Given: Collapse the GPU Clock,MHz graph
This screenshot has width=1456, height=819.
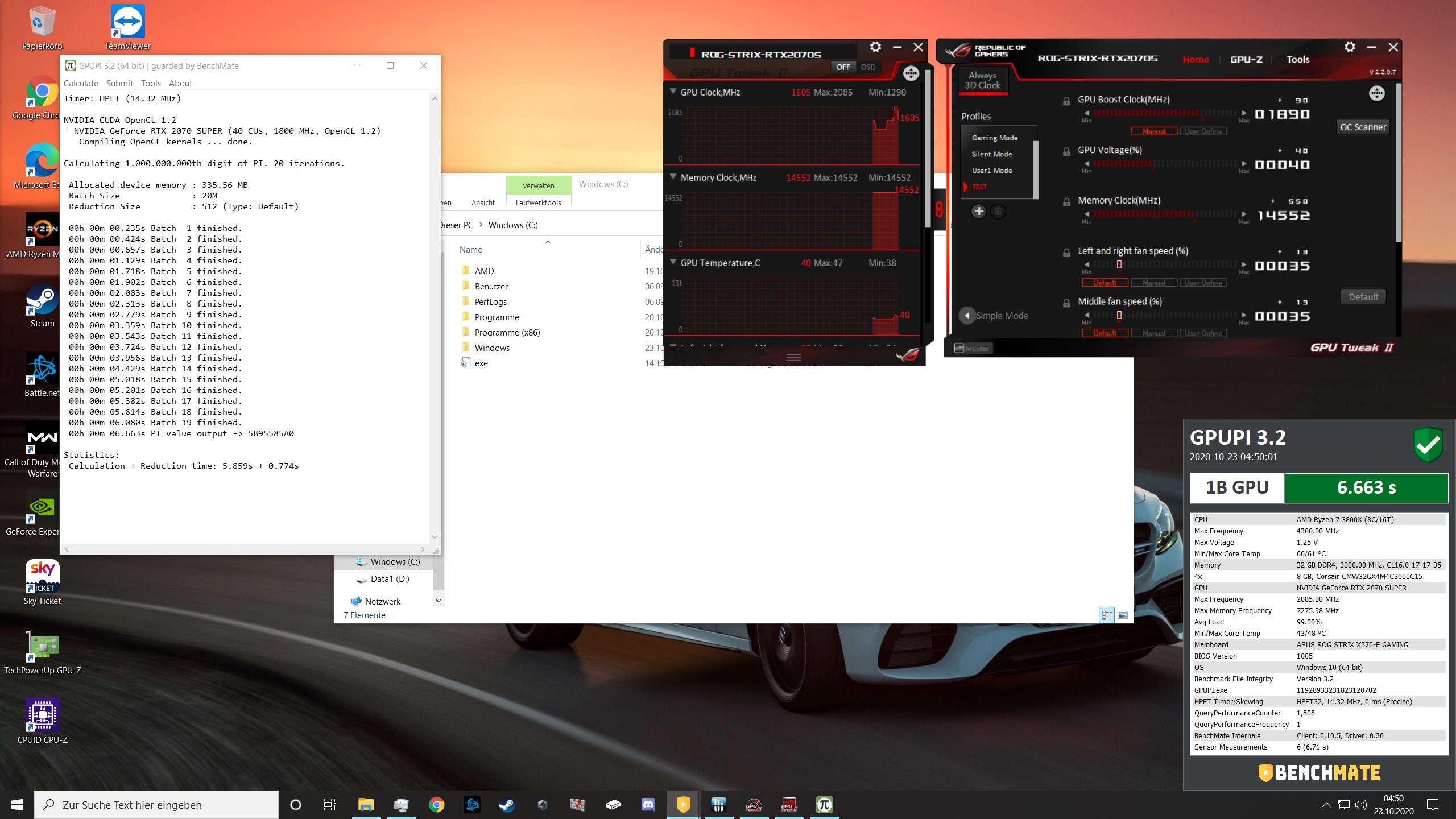Looking at the screenshot, I should point(673,92).
